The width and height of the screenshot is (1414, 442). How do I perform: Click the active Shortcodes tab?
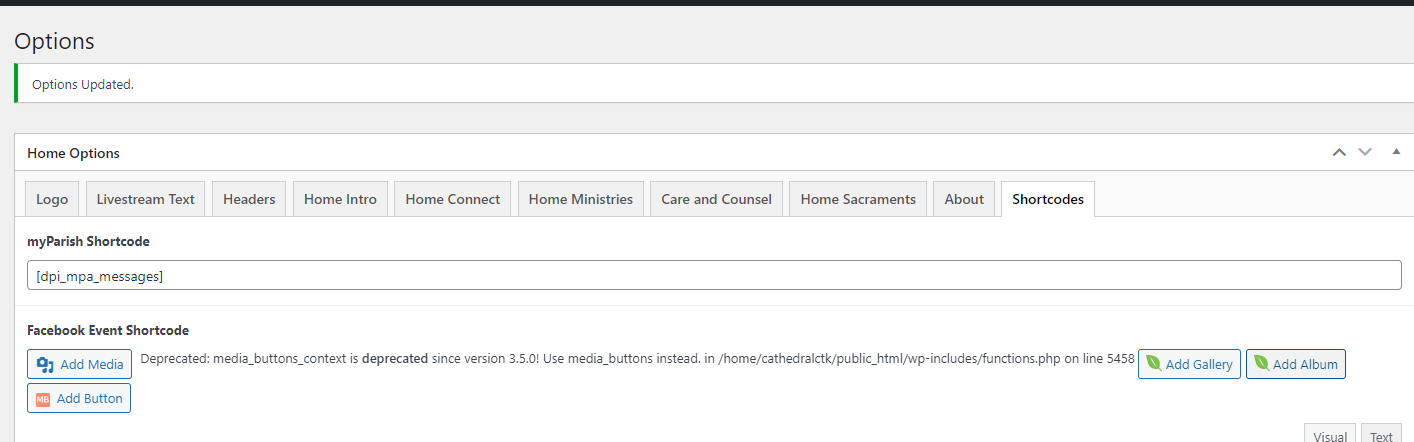pyautogui.click(x=1047, y=199)
